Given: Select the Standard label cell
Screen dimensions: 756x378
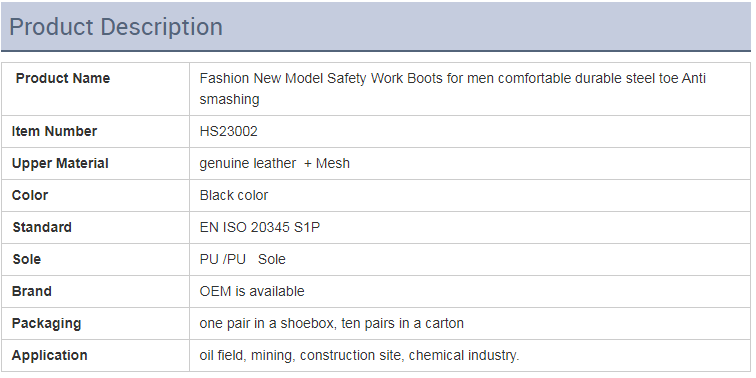Looking at the screenshot, I should point(95,227).
